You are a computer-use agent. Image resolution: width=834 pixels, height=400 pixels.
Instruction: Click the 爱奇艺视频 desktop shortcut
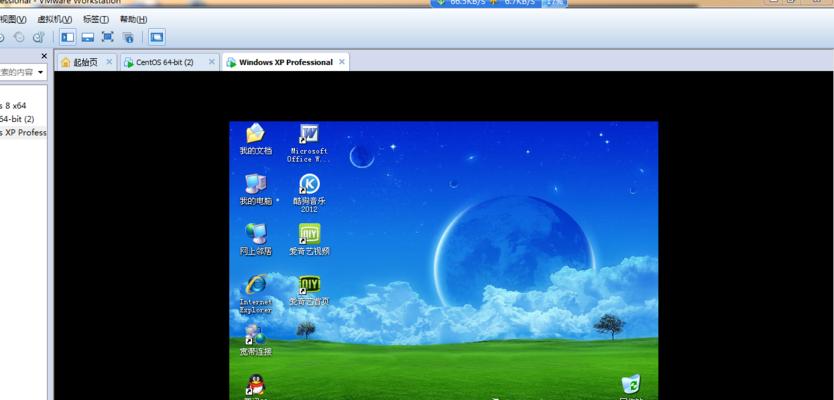tap(309, 239)
